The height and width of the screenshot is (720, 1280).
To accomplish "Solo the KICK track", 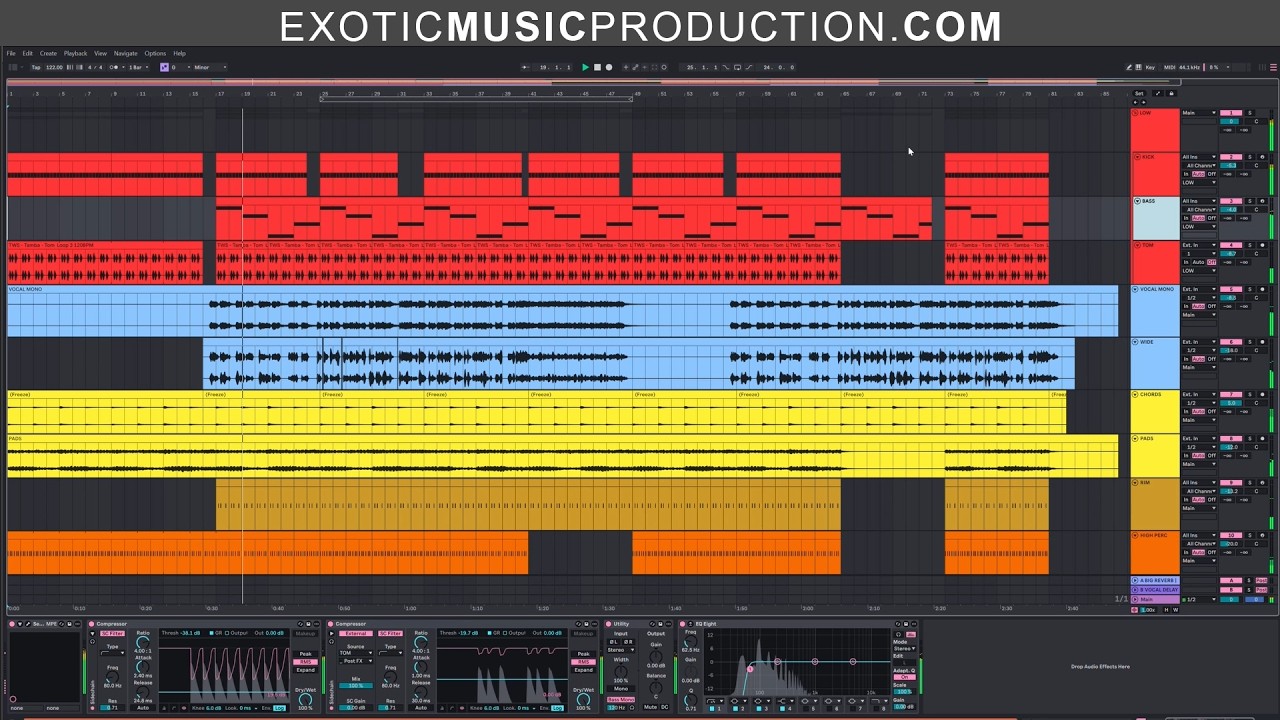I will [x=1250, y=157].
